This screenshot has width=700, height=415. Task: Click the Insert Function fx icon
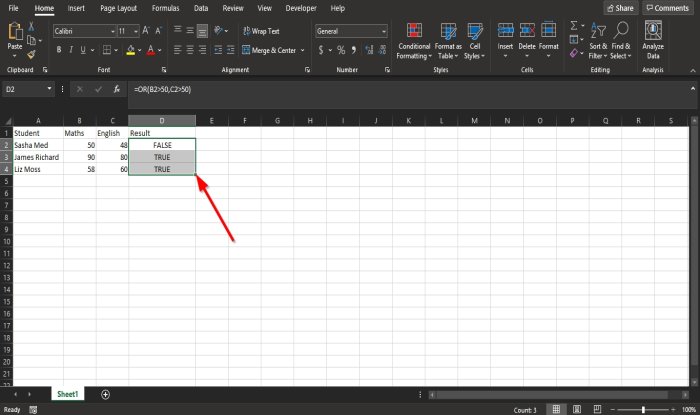(x=117, y=89)
